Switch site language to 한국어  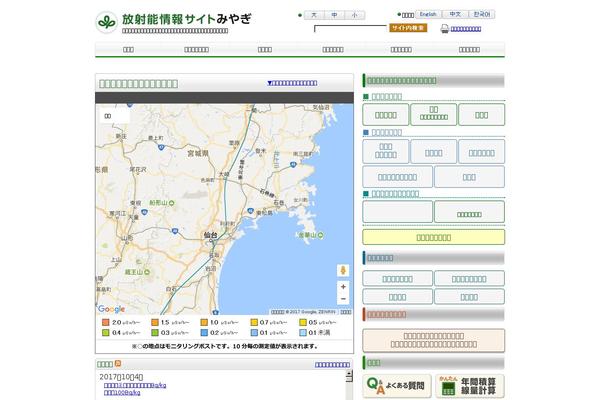[x=482, y=14]
